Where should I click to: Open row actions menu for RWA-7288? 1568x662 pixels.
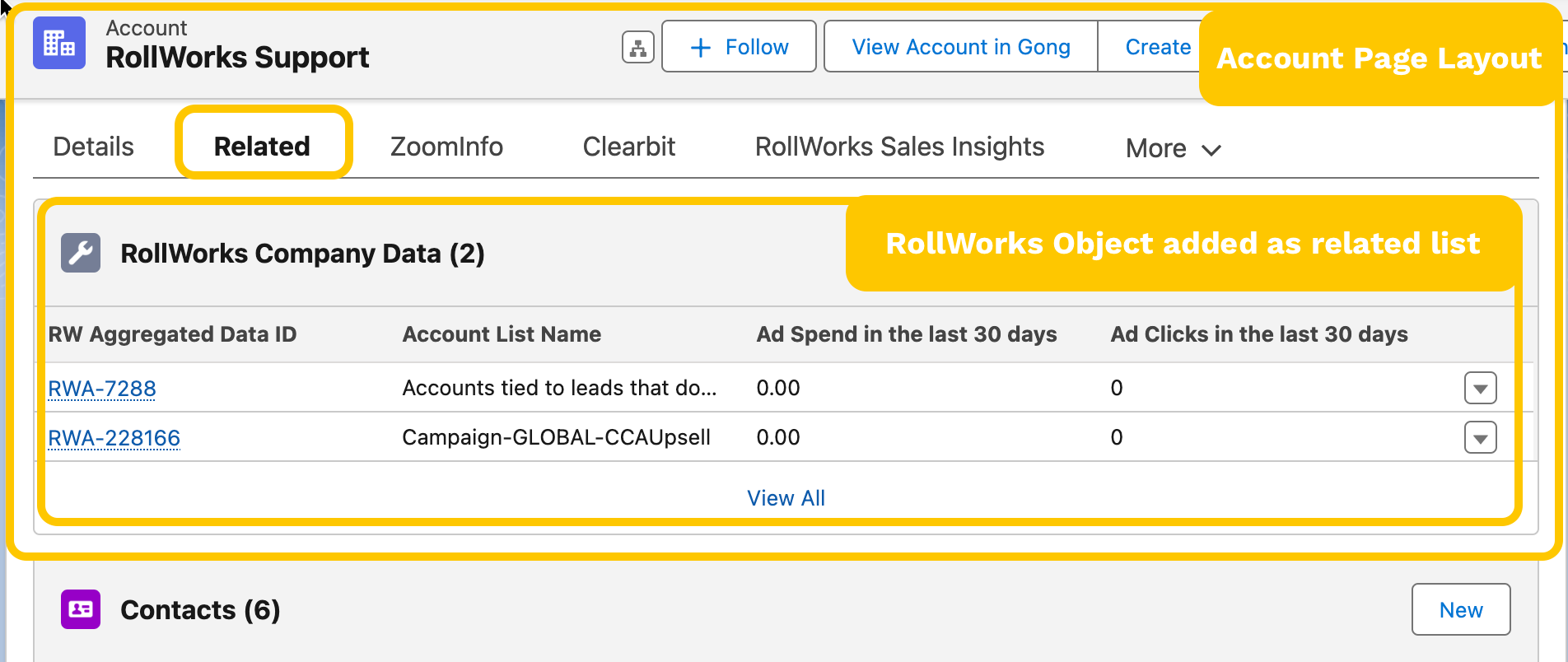pos(1480,388)
